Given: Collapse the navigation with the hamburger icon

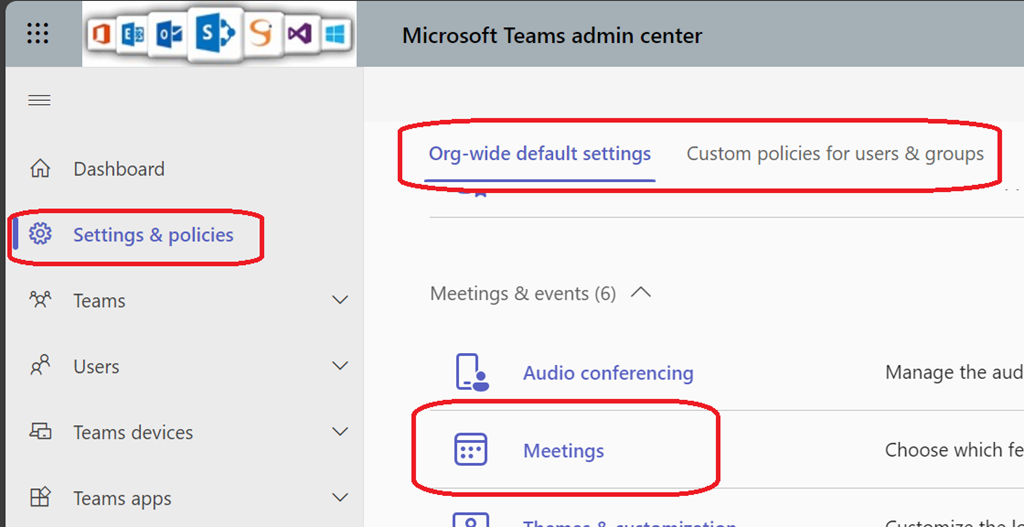Looking at the screenshot, I should click(x=39, y=100).
